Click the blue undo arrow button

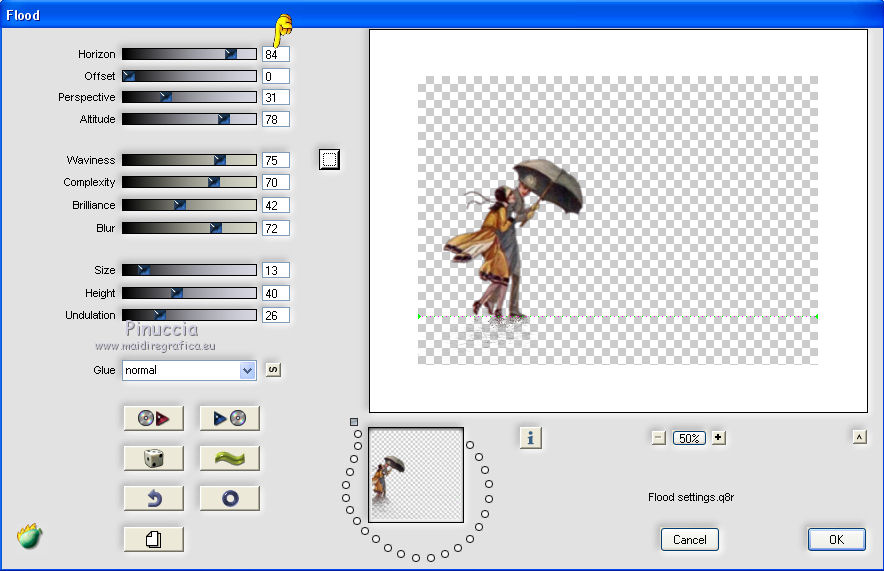153,498
